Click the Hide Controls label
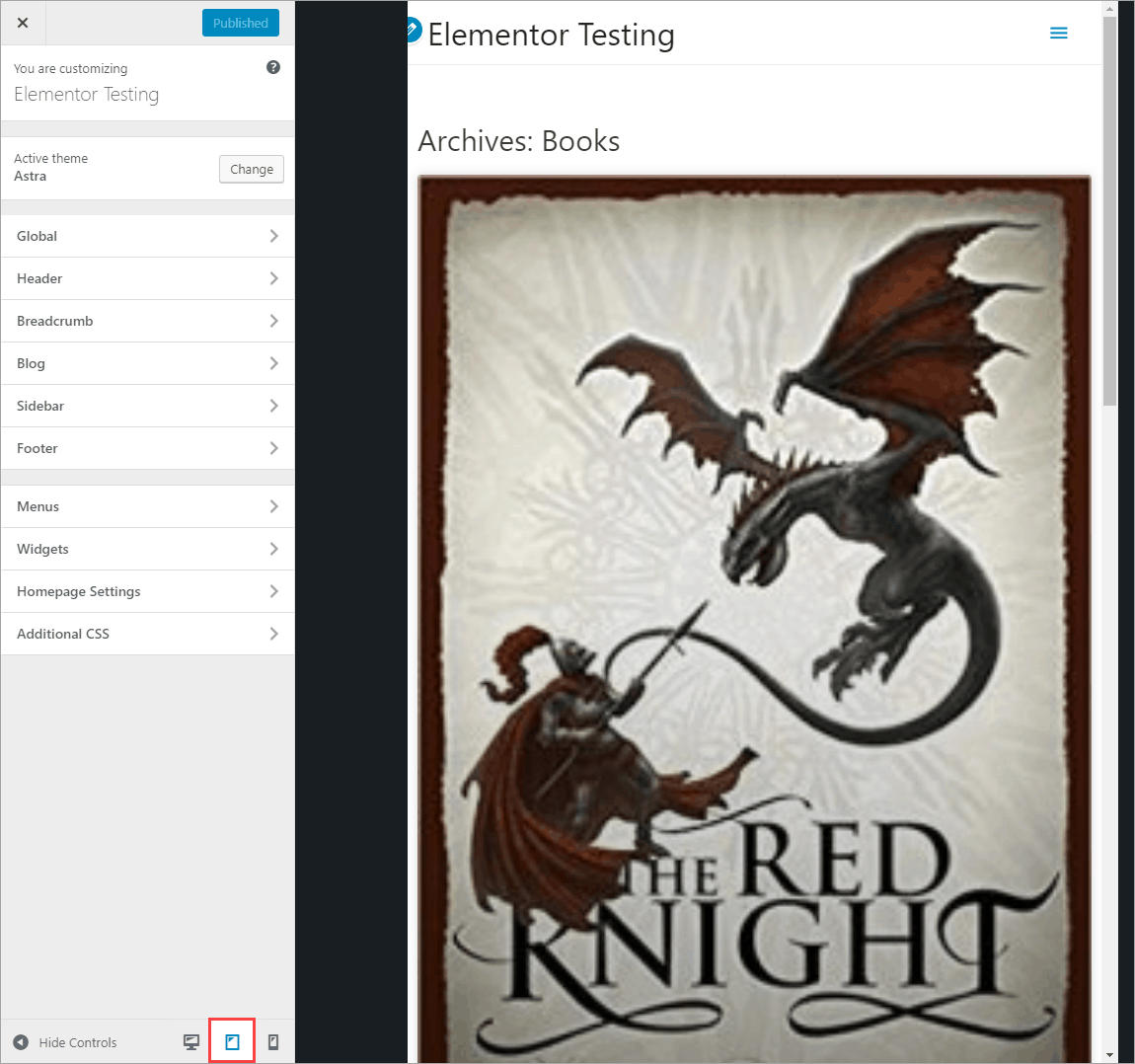Viewport: 1135px width, 1064px height. click(x=77, y=1042)
